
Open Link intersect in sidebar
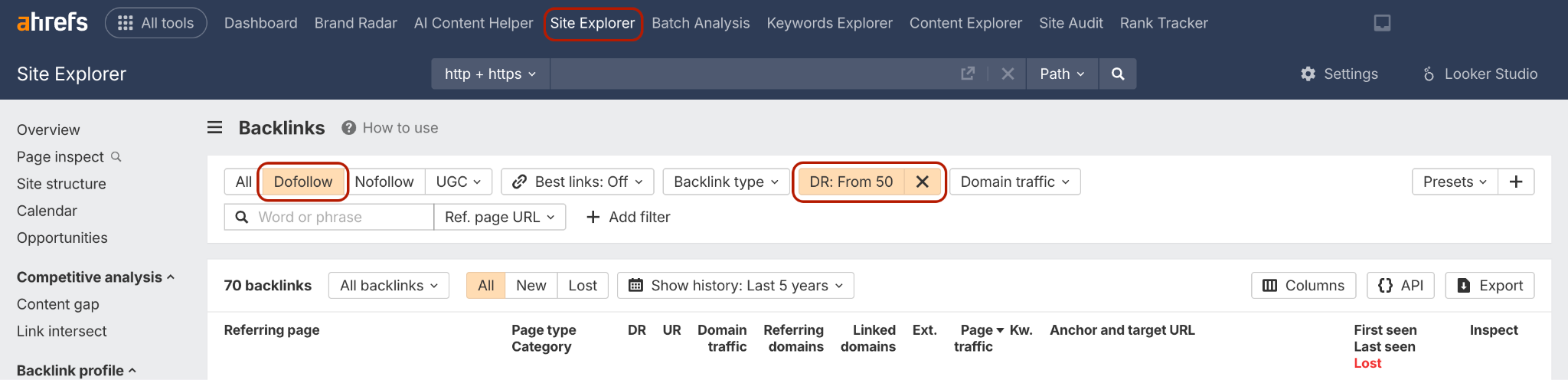click(x=62, y=331)
